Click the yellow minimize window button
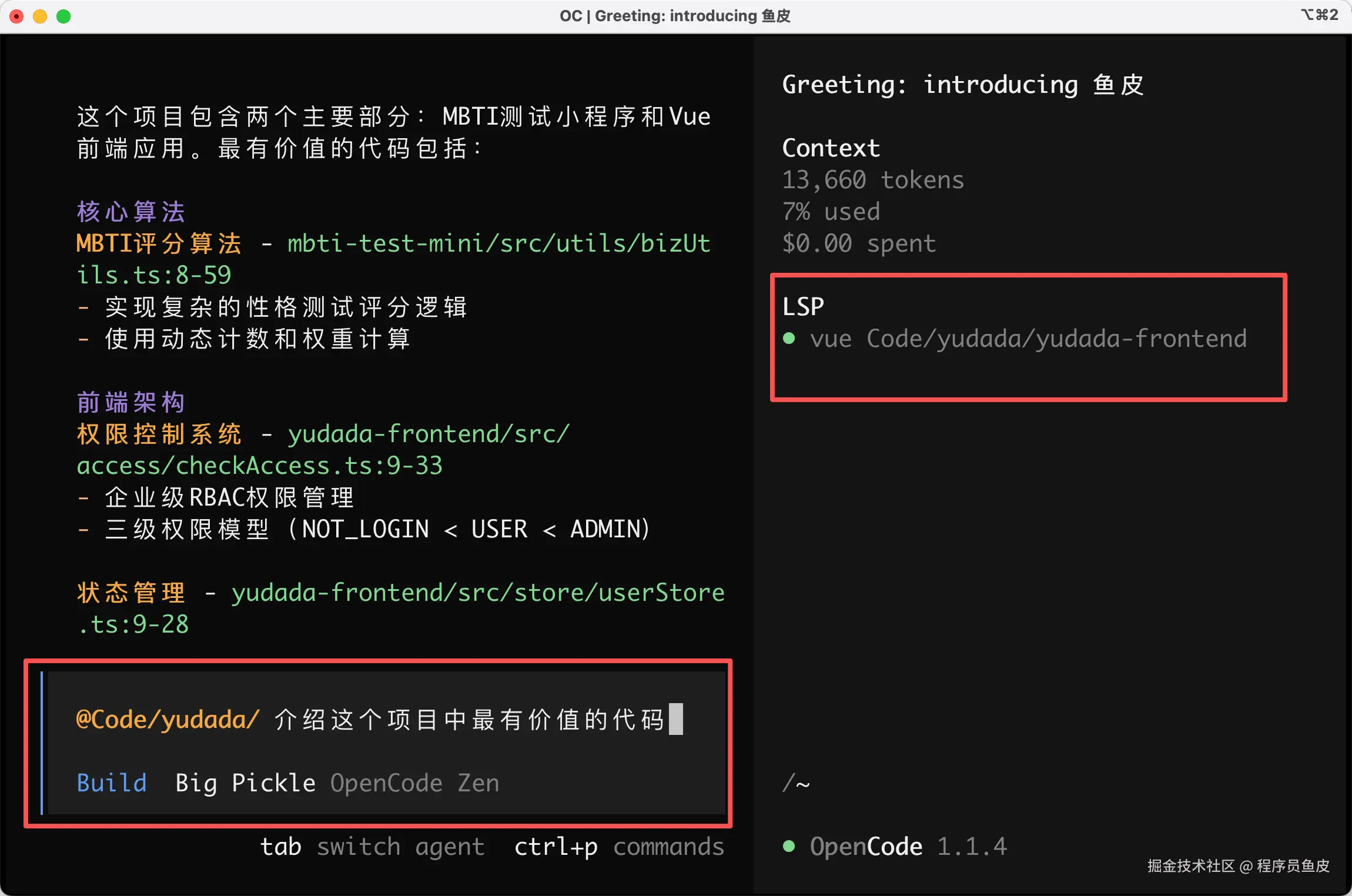 40,16
